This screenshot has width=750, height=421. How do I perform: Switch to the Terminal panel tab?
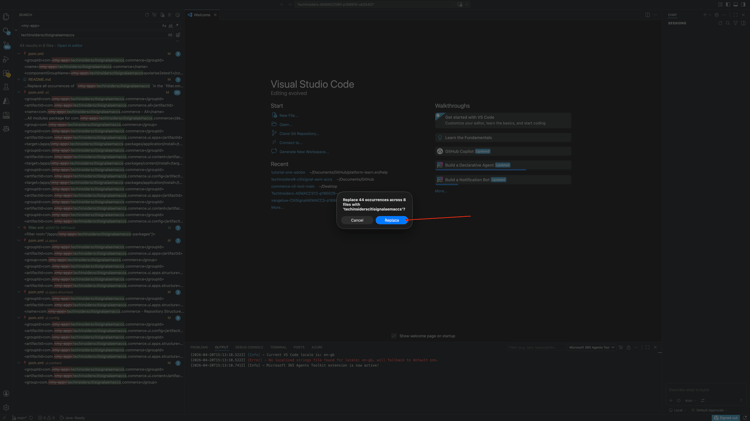pyautogui.click(x=278, y=347)
